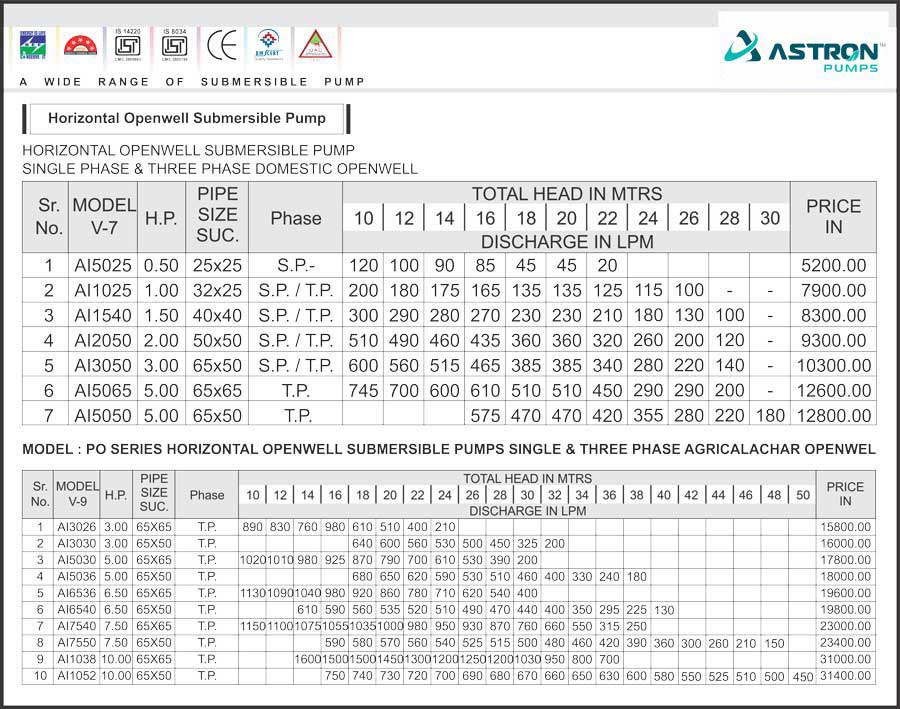Click price '19600.00'

(845, 593)
